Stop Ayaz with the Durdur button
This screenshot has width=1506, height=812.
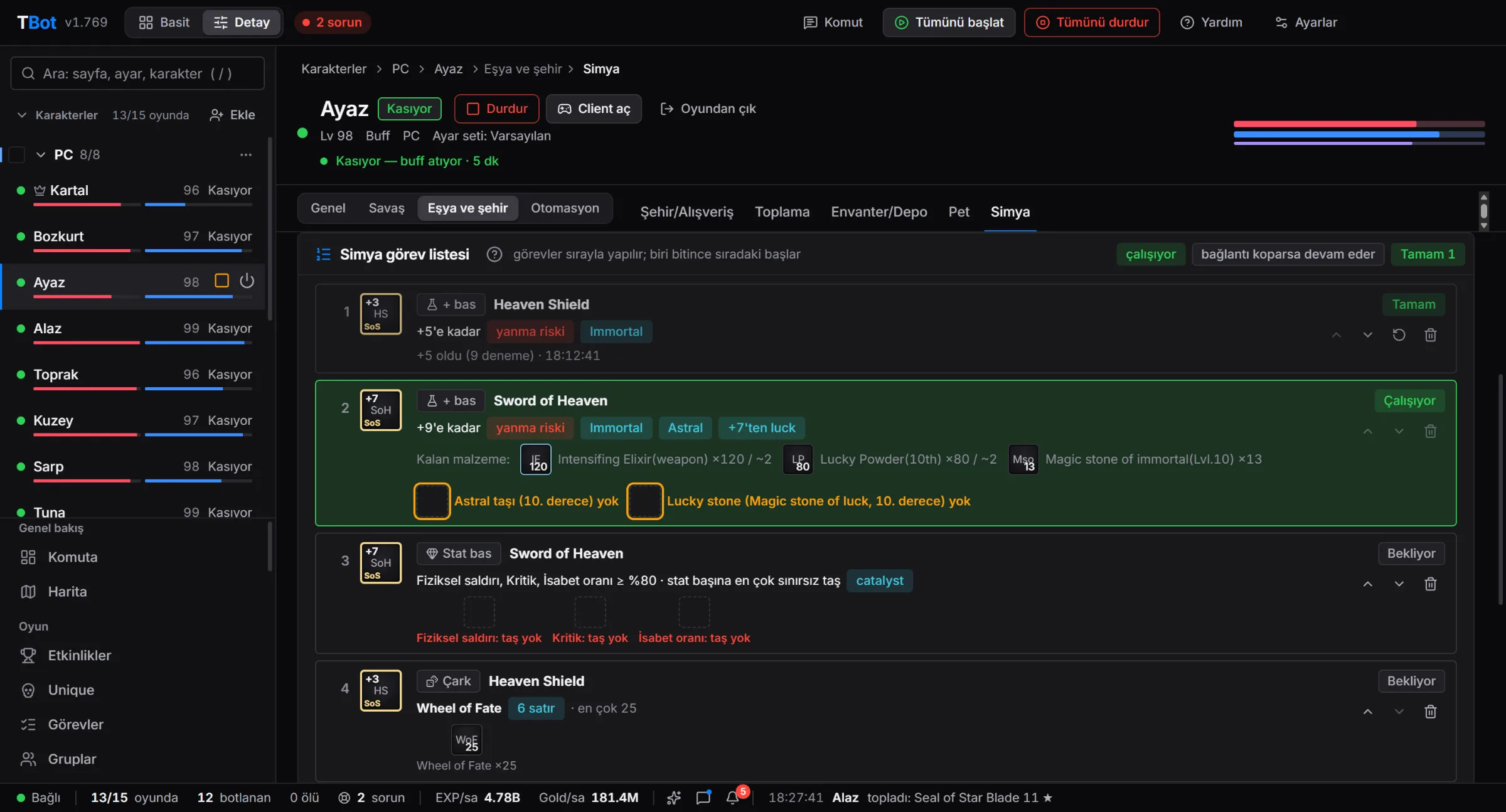click(x=496, y=109)
